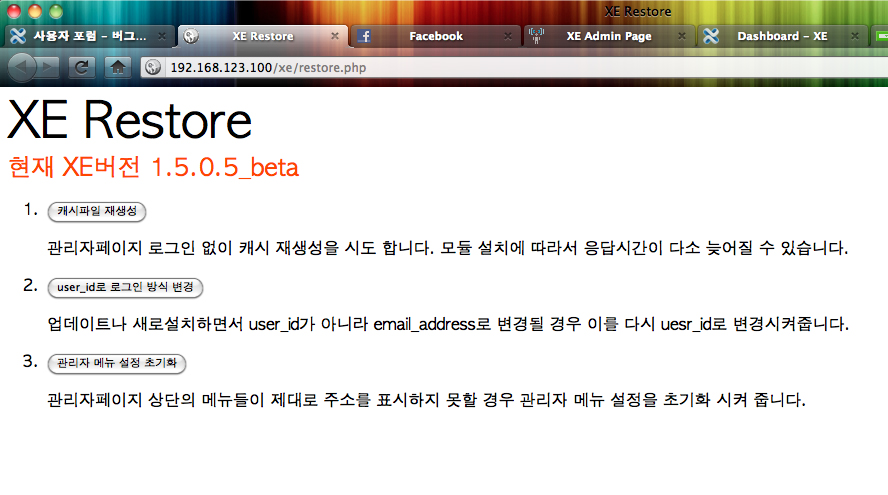Click the 관리자 메뉴 설정 초기화 button
The image size is (888, 495).
click(x=117, y=363)
